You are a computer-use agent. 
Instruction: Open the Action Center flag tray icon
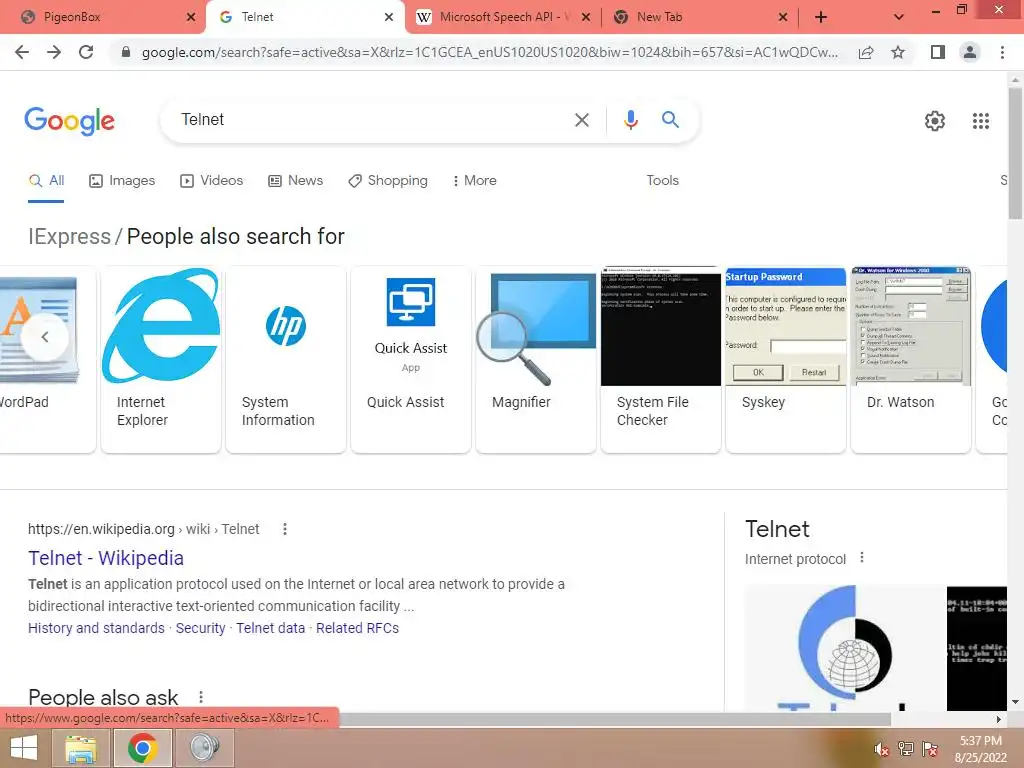tap(930, 749)
